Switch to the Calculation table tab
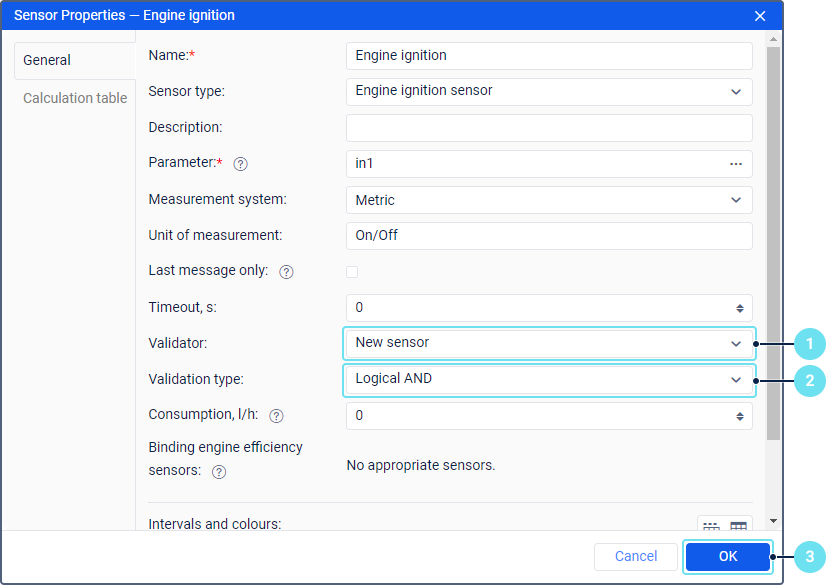 pos(75,98)
